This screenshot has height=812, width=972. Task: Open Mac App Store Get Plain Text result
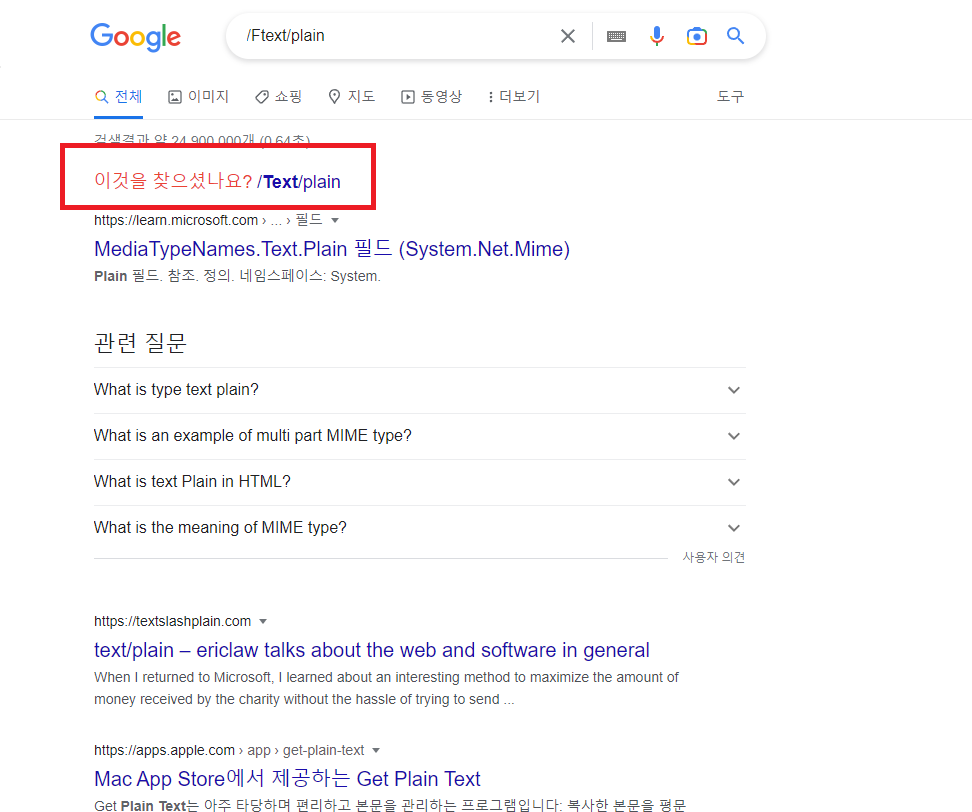287,779
